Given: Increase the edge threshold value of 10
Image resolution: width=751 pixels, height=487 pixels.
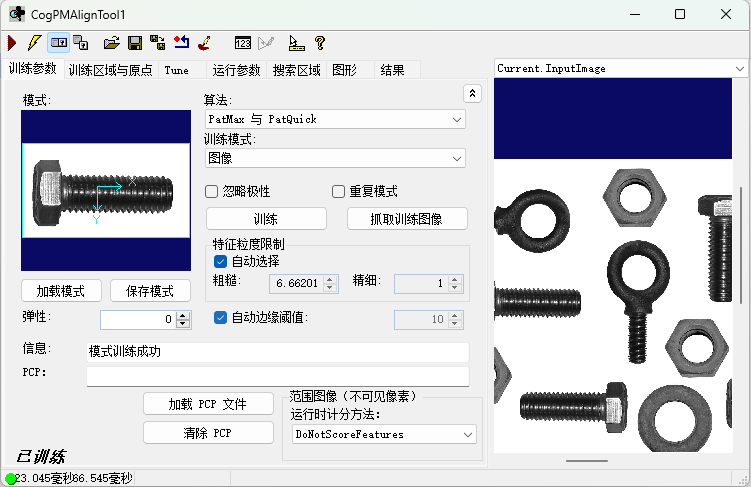Looking at the screenshot, I should (455, 316).
